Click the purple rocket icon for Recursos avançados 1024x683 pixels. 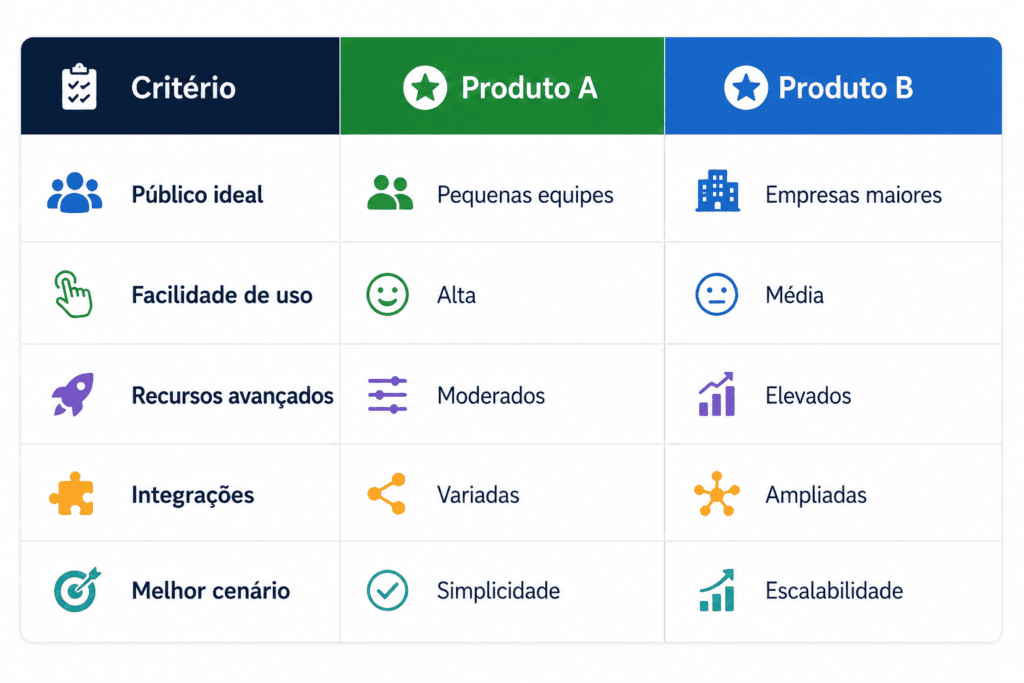click(73, 394)
